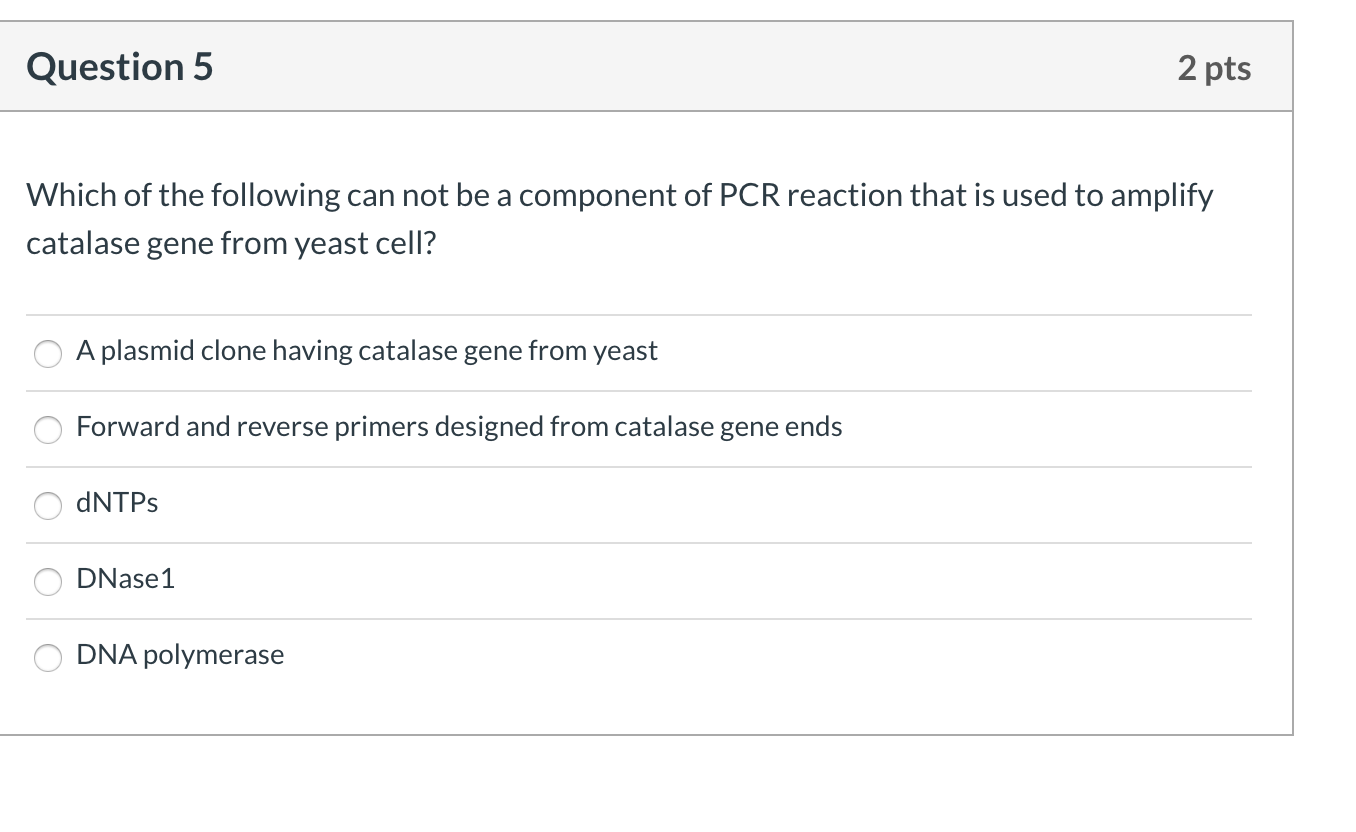
Task: Click the "dNTPs" answer label
Action: 117,503
